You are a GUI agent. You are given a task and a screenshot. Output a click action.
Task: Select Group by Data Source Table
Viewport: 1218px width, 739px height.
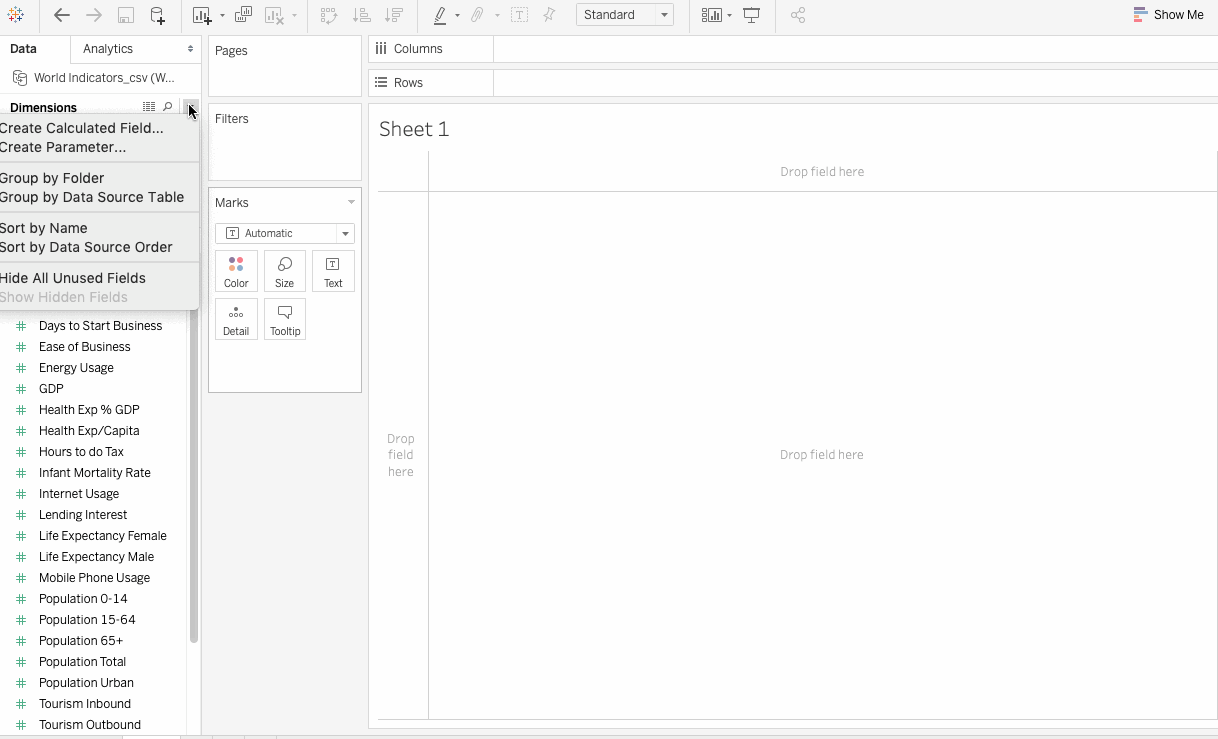click(92, 197)
